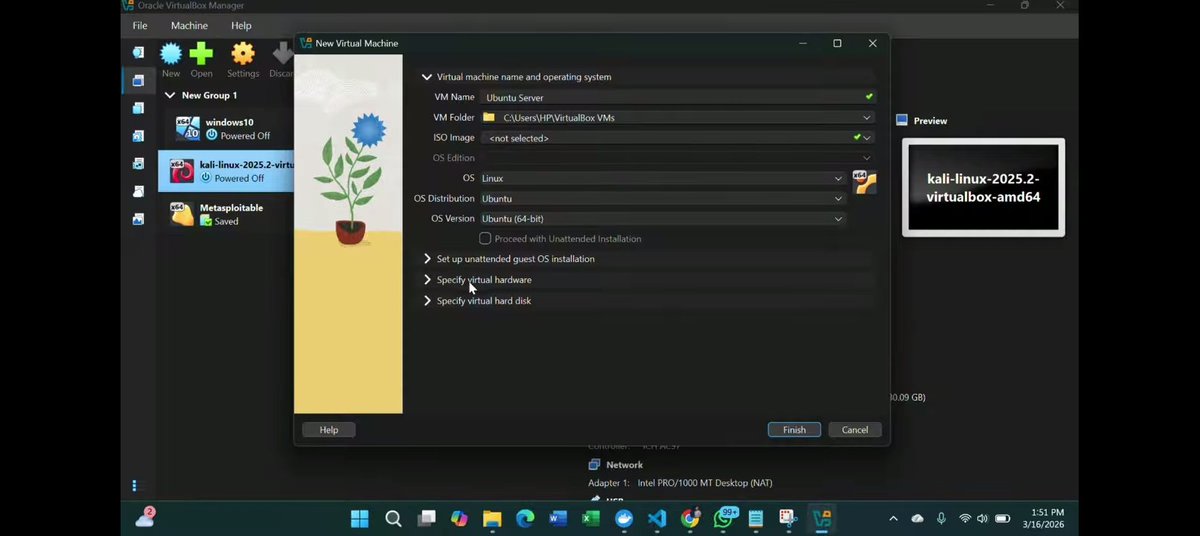Expand Specify virtual hard disk section
This screenshot has width=1200, height=536.
(x=427, y=301)
